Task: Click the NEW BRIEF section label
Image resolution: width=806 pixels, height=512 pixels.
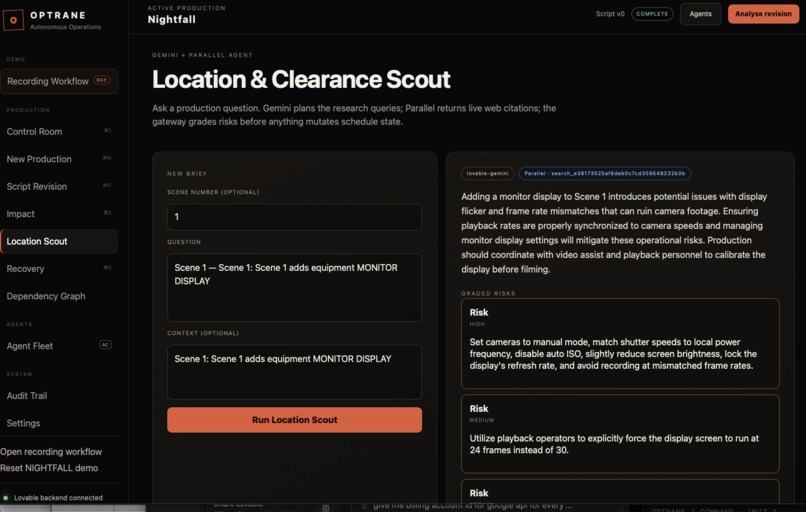Action: point(187,174)
